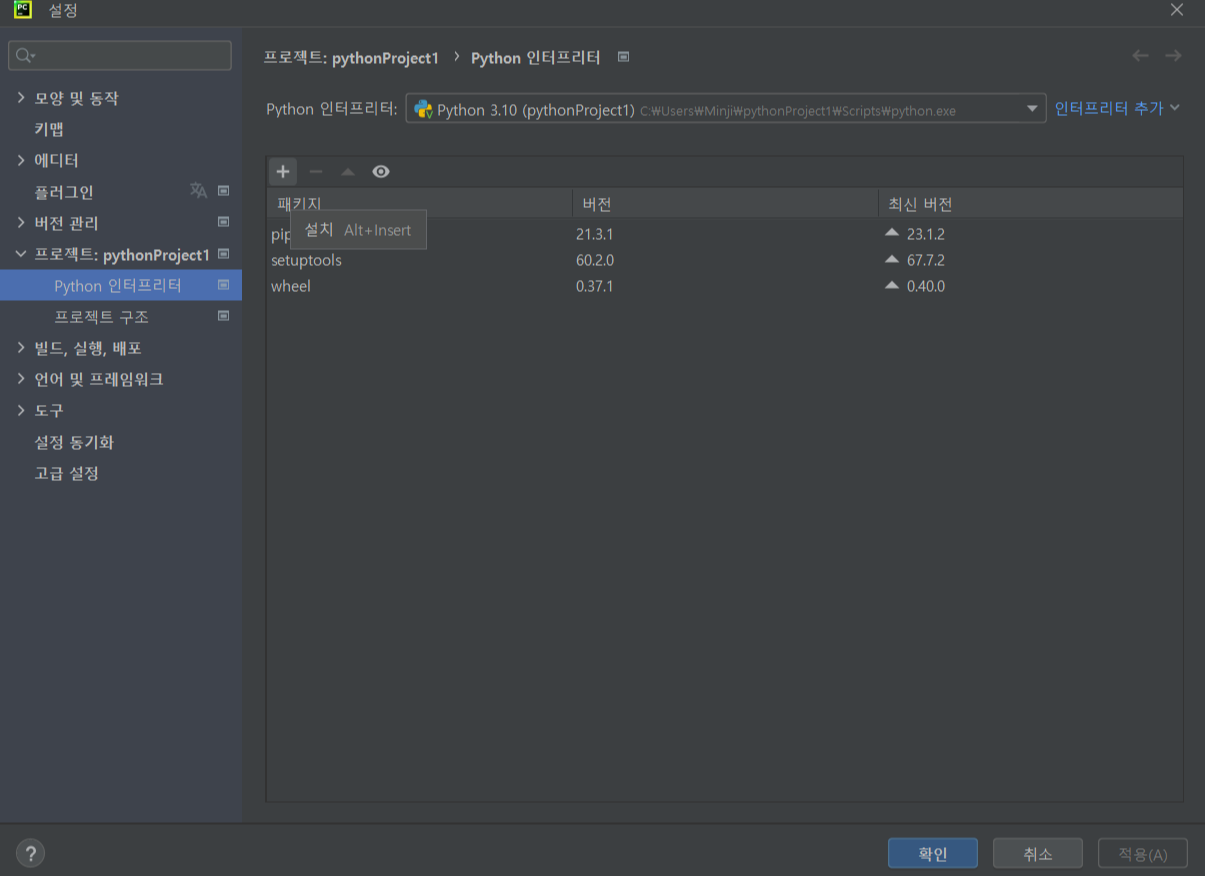Click the 패키지 column header
The width and height of the screenshot is (1205, 876).
click(x=419, y=204)
